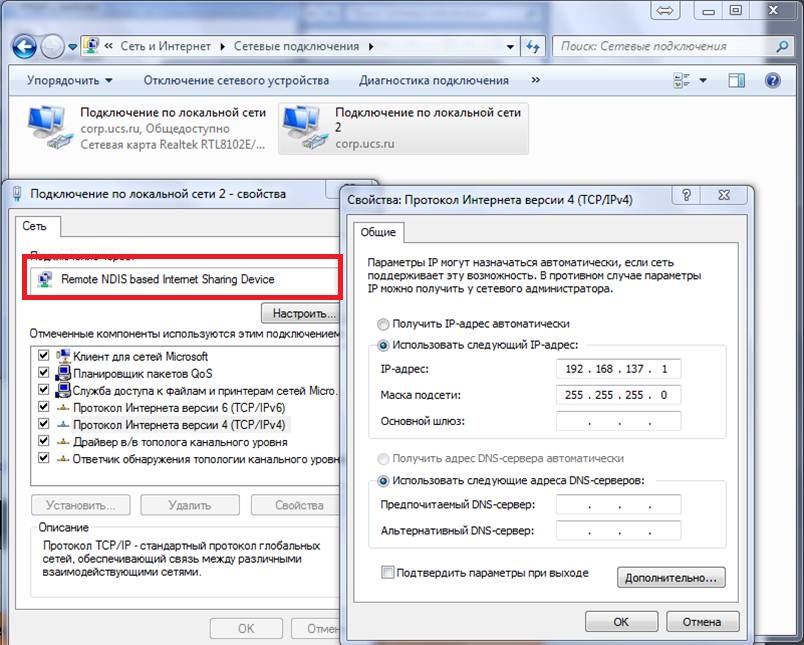
Task: Click Отмена in IPv4 properties dialog
Action: point(702,621)
